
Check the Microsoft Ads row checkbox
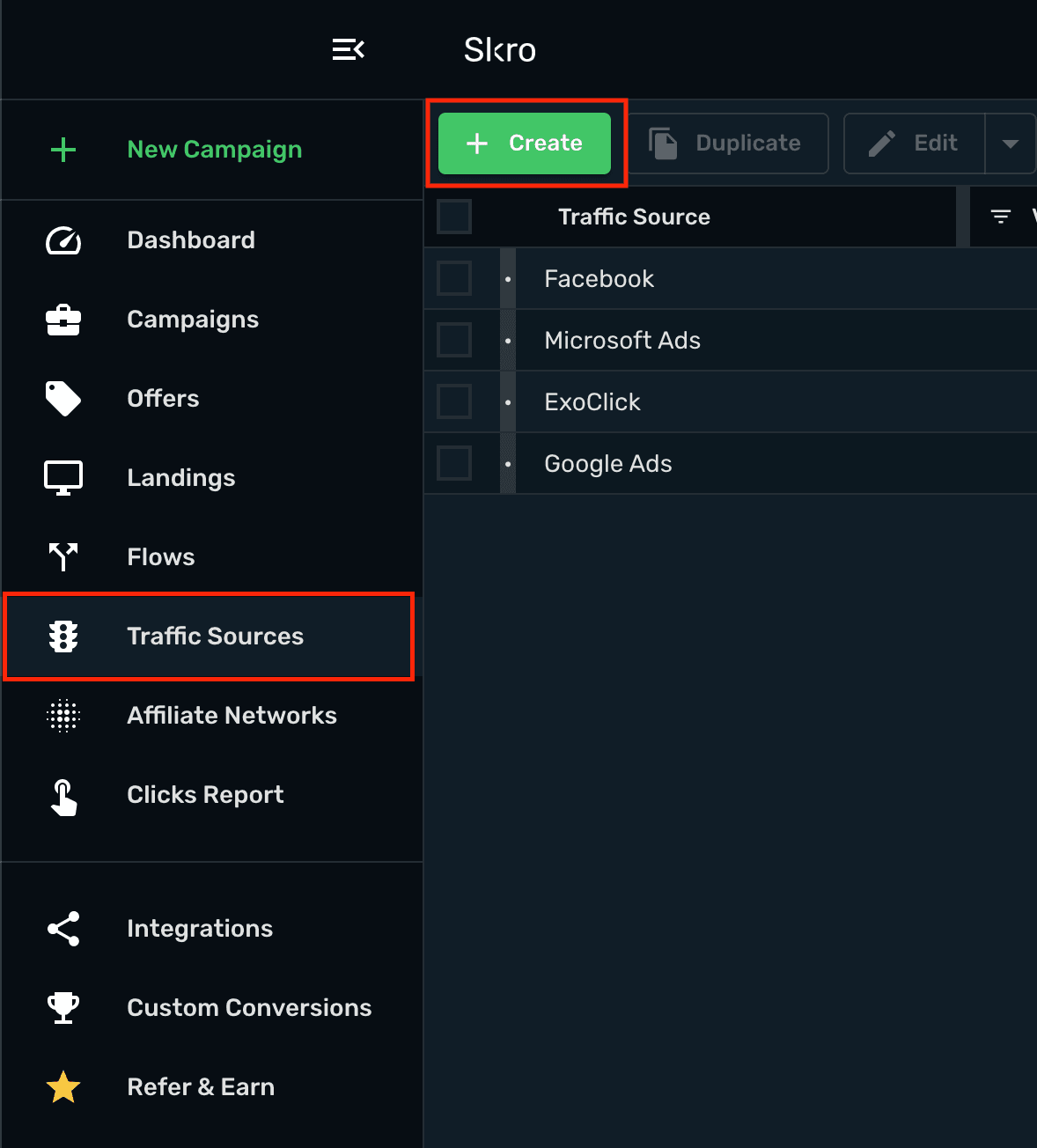coord(454,340)
